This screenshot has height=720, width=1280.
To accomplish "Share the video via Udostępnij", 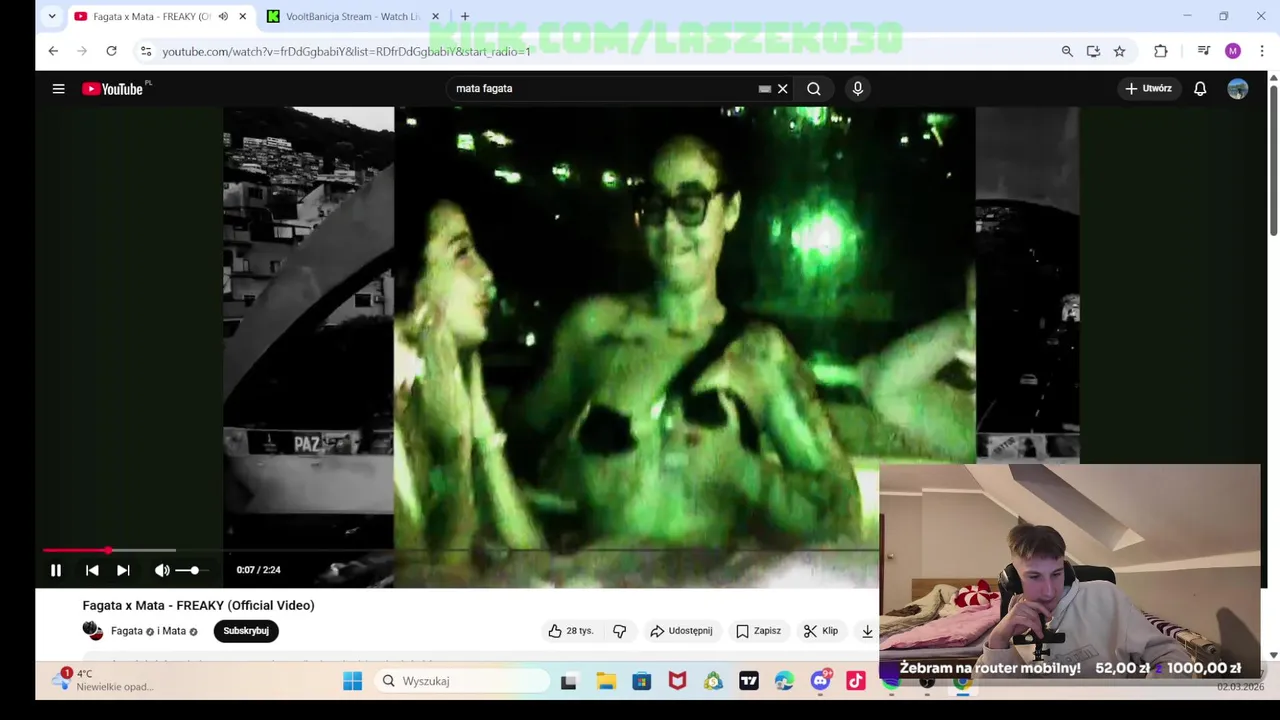I will coord(681,631).
